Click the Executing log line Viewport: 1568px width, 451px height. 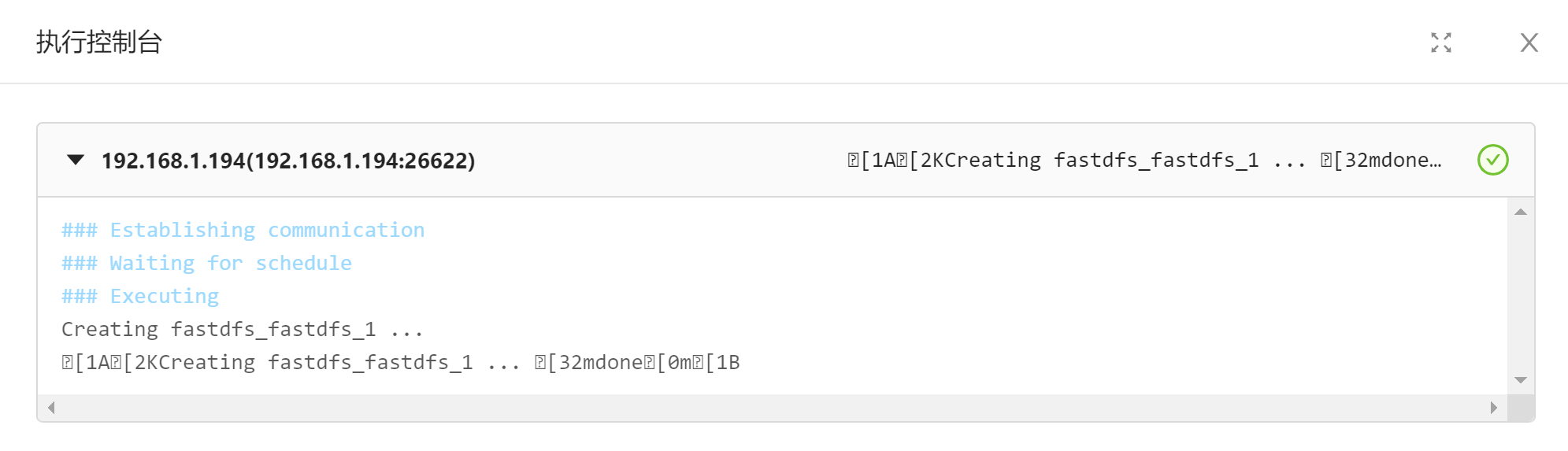click(140, 296)
